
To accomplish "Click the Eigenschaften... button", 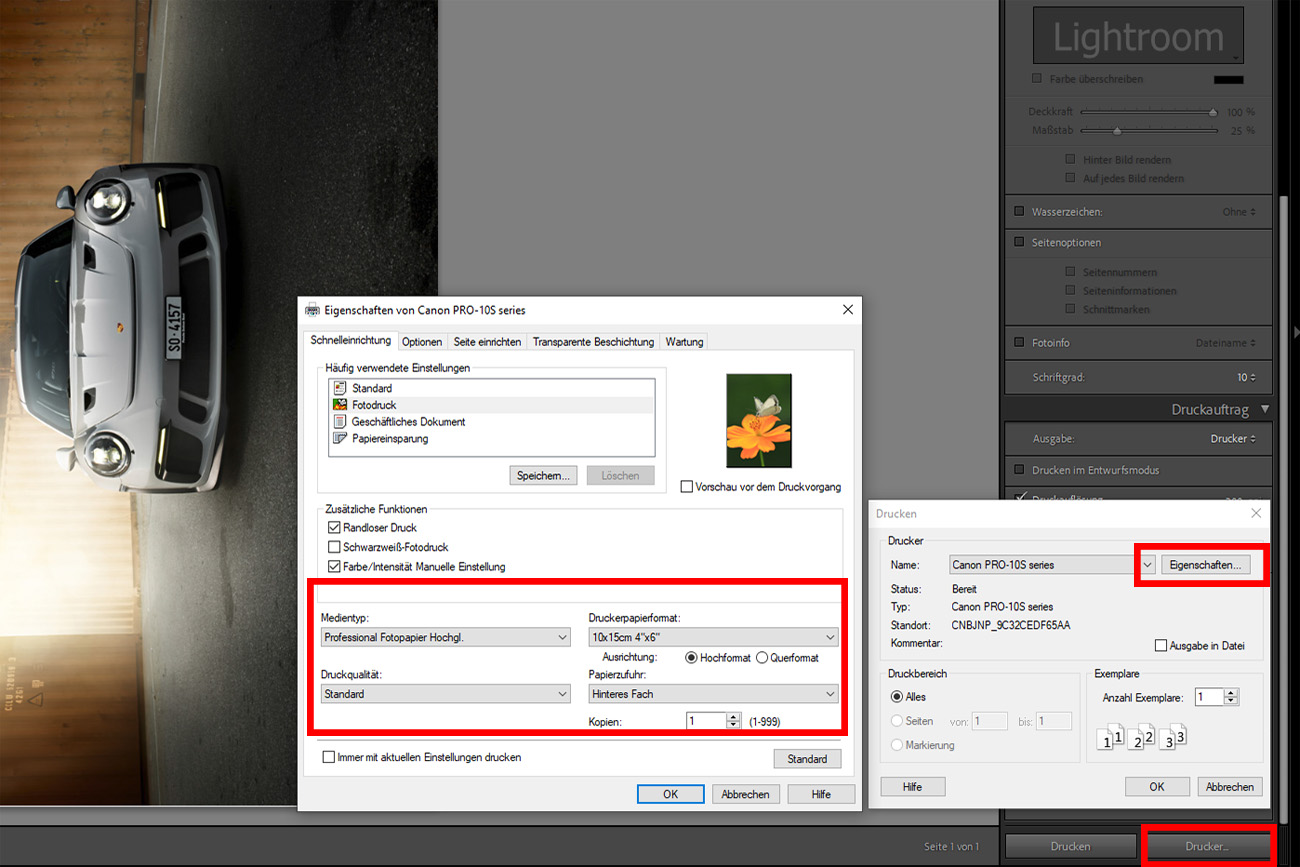I will [1205, 565].
